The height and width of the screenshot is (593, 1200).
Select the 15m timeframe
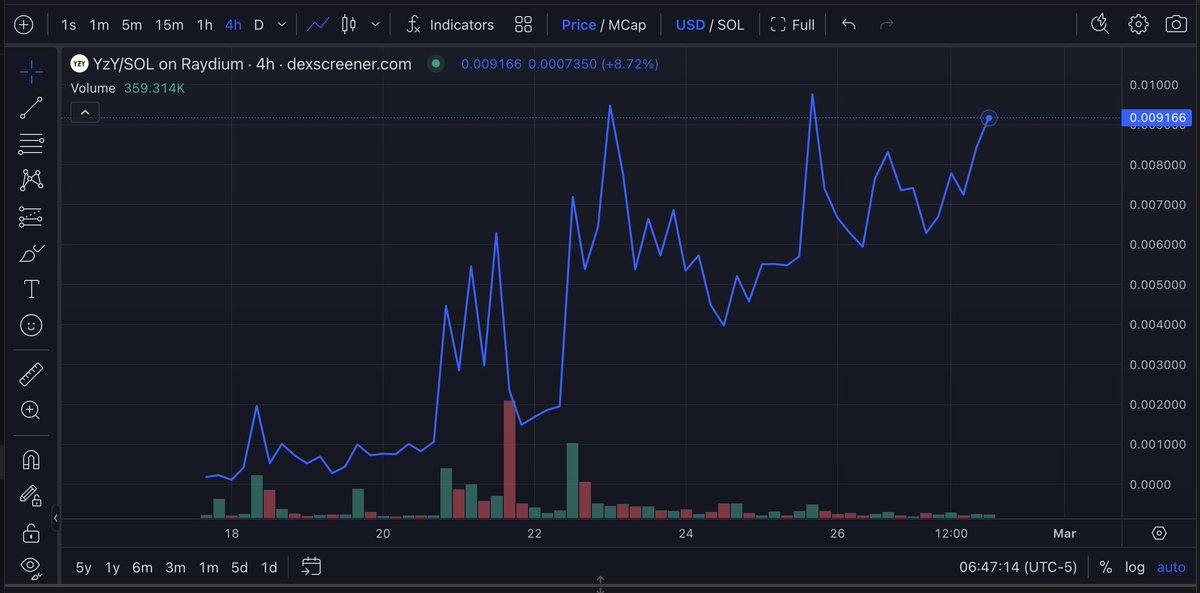[169, 24]
